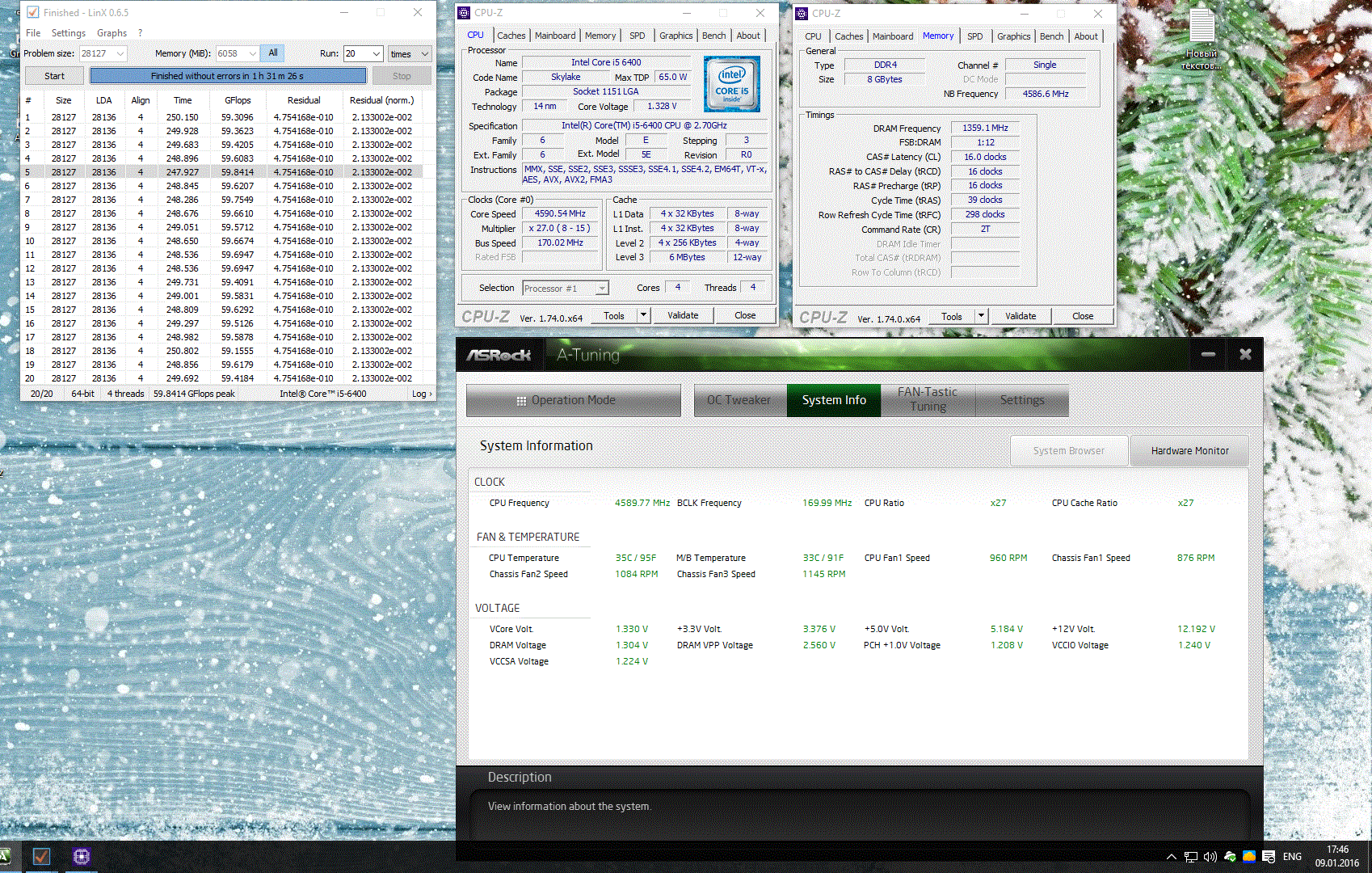Select the Operation Mode tab in A-Tuning
This screenshot has height=873, width=1372.
pyautogui.click(x=574, y=400)
